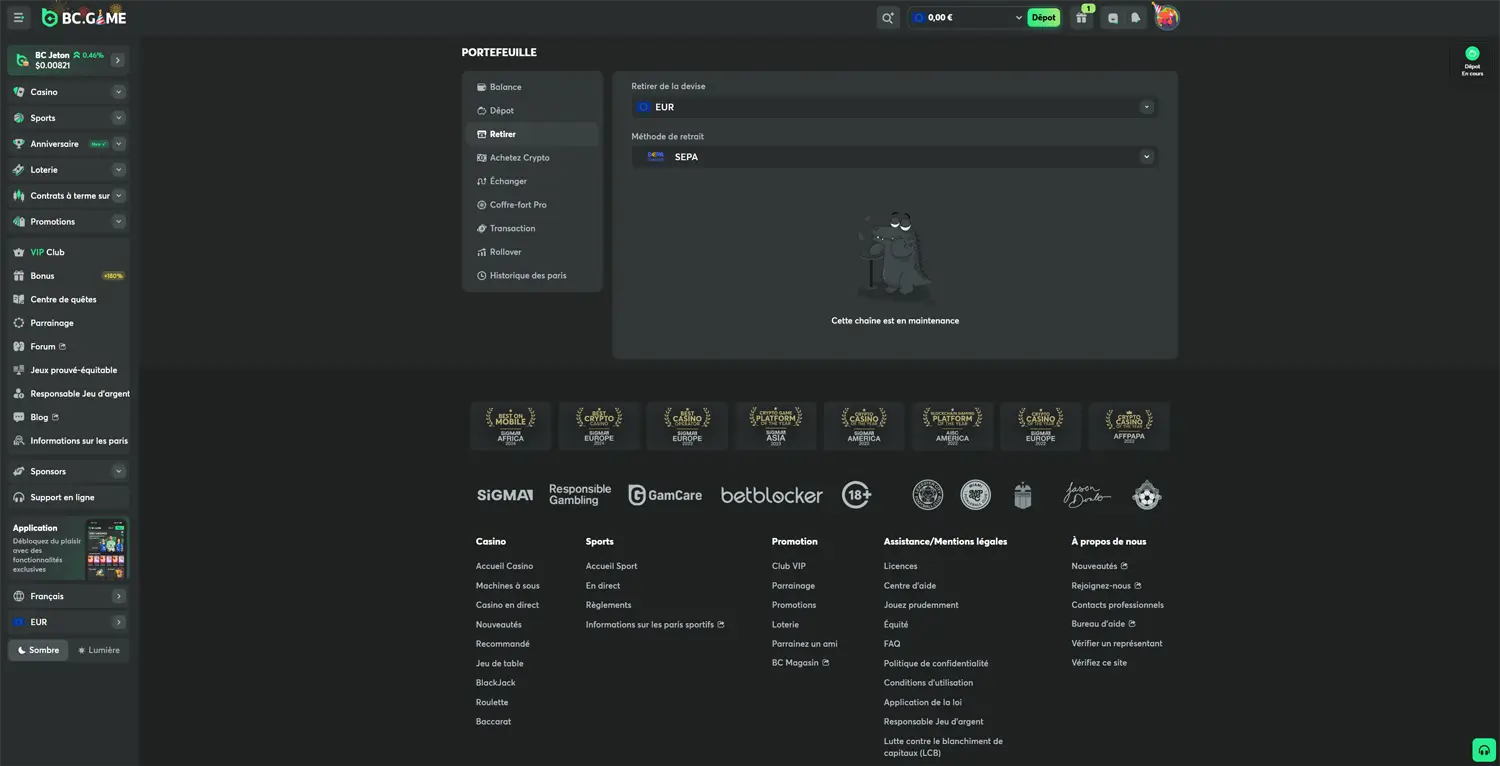This screenshot has height=766, width=1500.
Task: Expand the header balance dropdown
Action: pos(1018,18)
